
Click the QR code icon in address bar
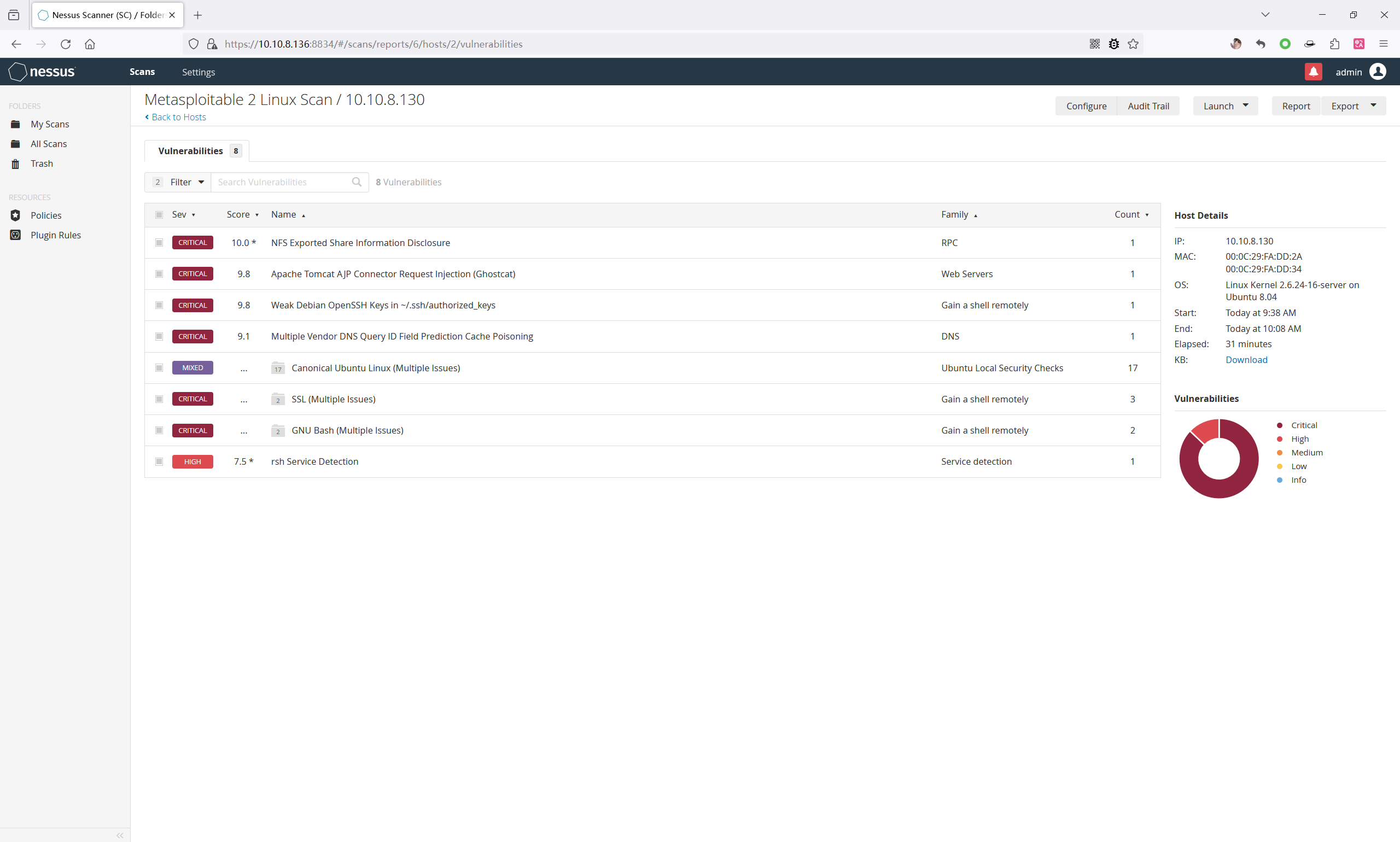[x=1095, y=44]
